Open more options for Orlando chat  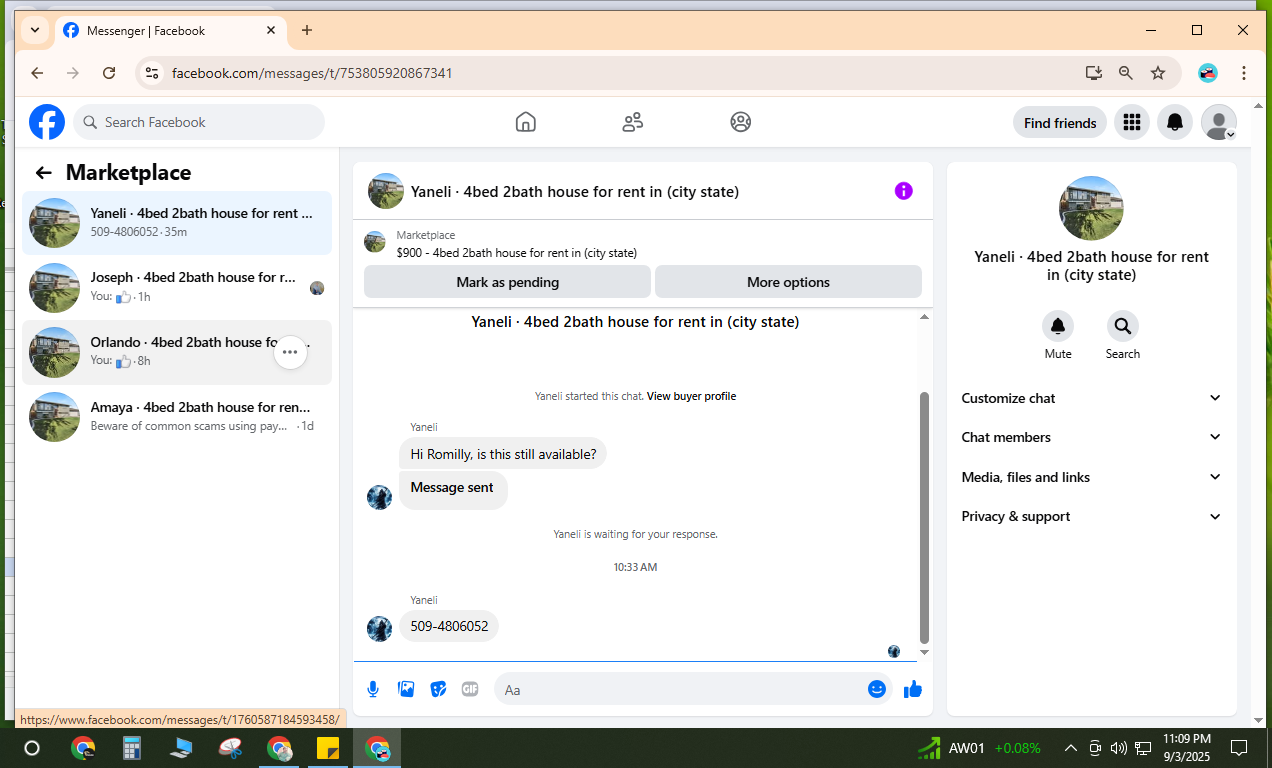(x=290, y=352)
